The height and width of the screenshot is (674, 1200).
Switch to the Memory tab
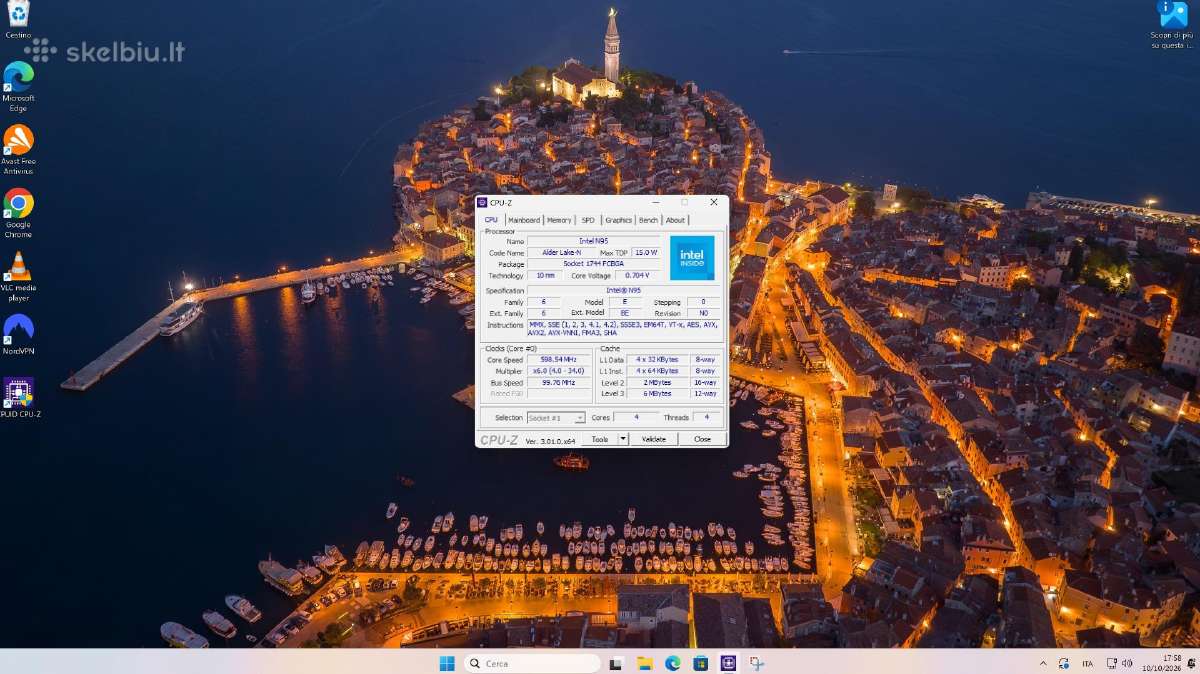pyautogui.click(x=559, y=220)
